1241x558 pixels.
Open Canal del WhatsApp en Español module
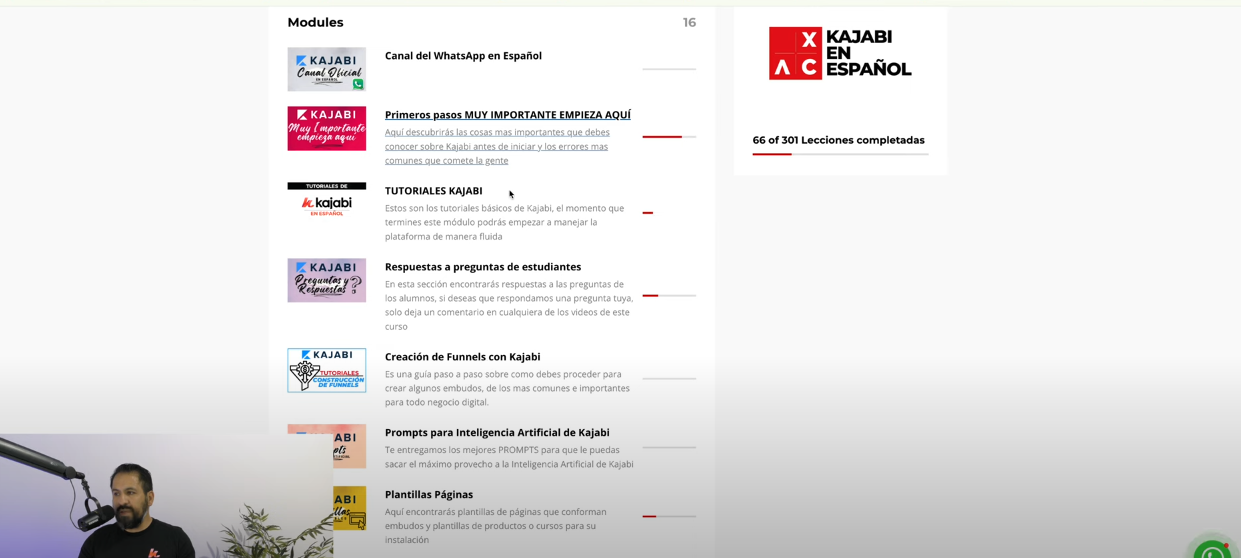coord(463,56)
